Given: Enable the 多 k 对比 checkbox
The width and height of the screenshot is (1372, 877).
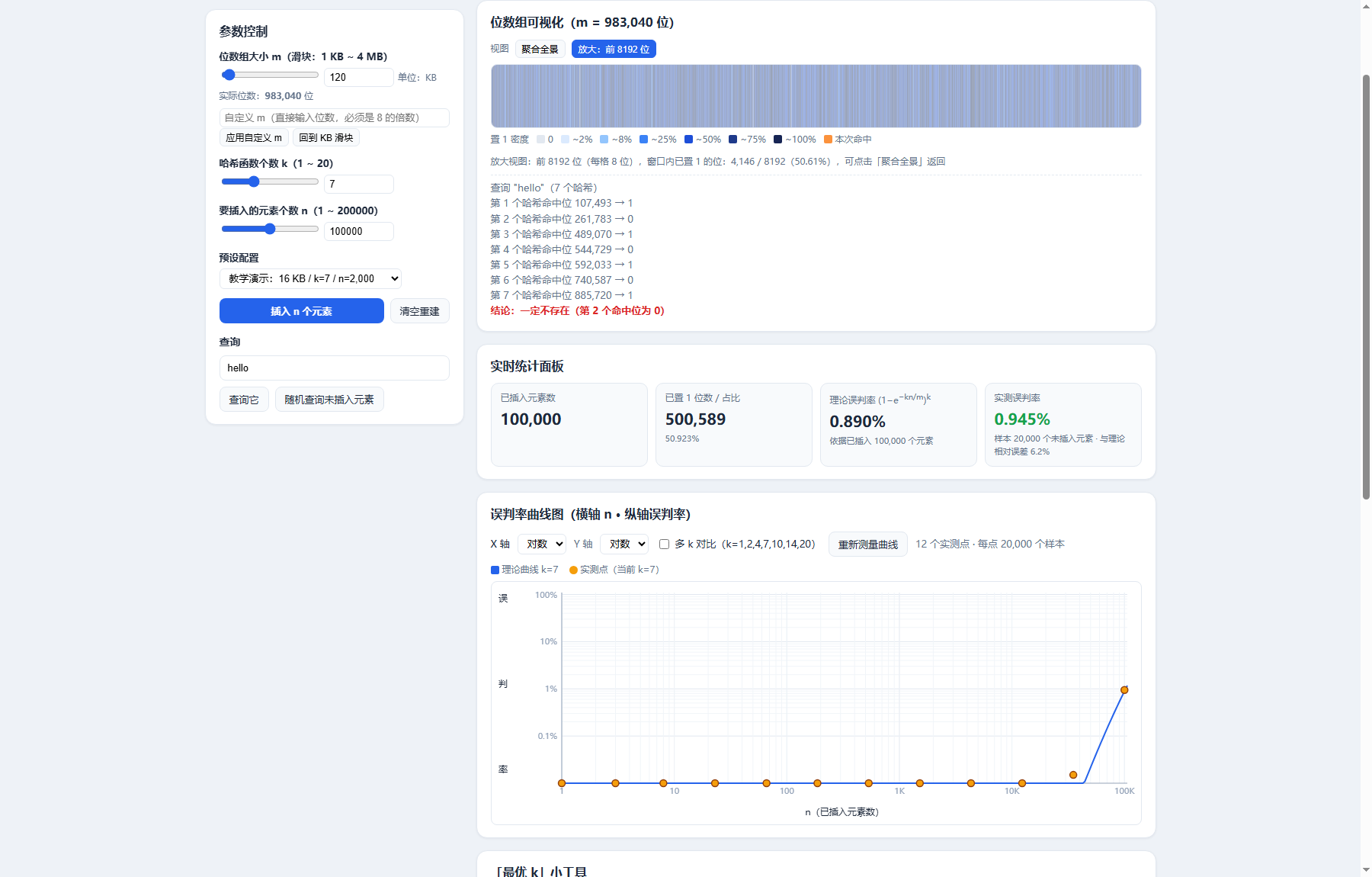Looking at the screenshot, I should 664,545.
